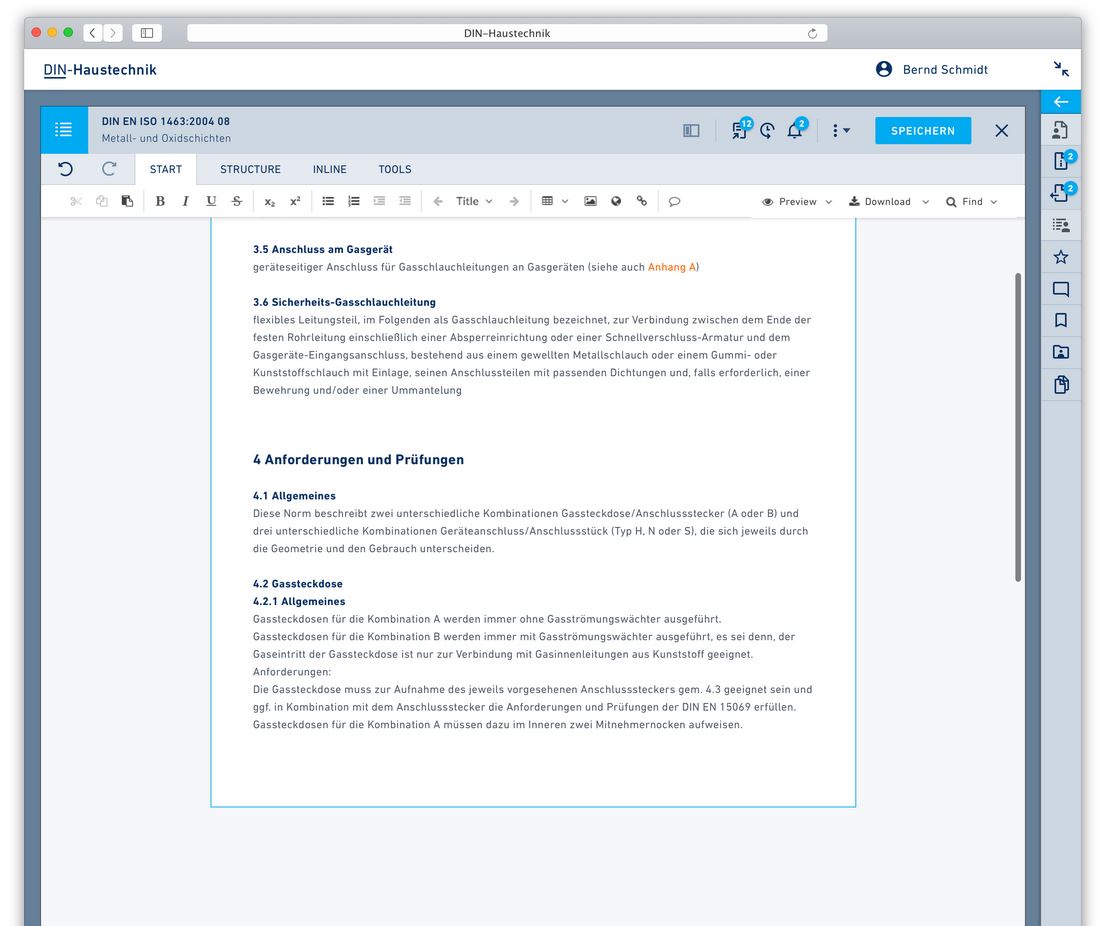Expand the Download options arrow
Image resolution: width=1108 pixels, height=926 pixels.
[926, 202]
